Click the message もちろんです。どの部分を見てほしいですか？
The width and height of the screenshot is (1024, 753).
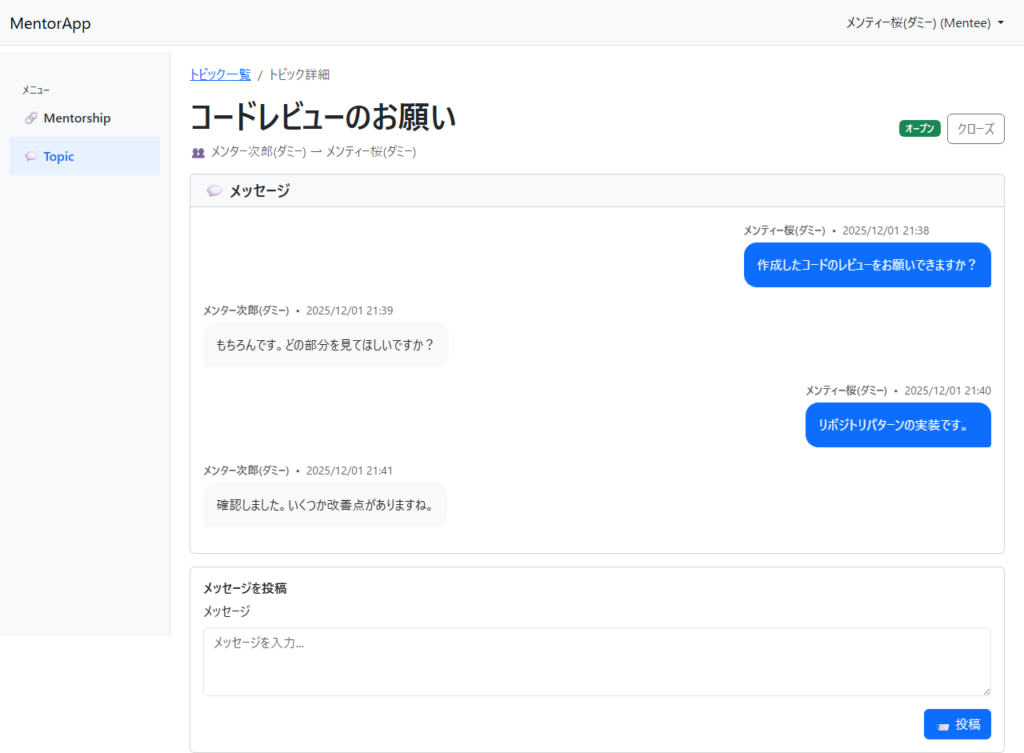click(x=325, y=345)
